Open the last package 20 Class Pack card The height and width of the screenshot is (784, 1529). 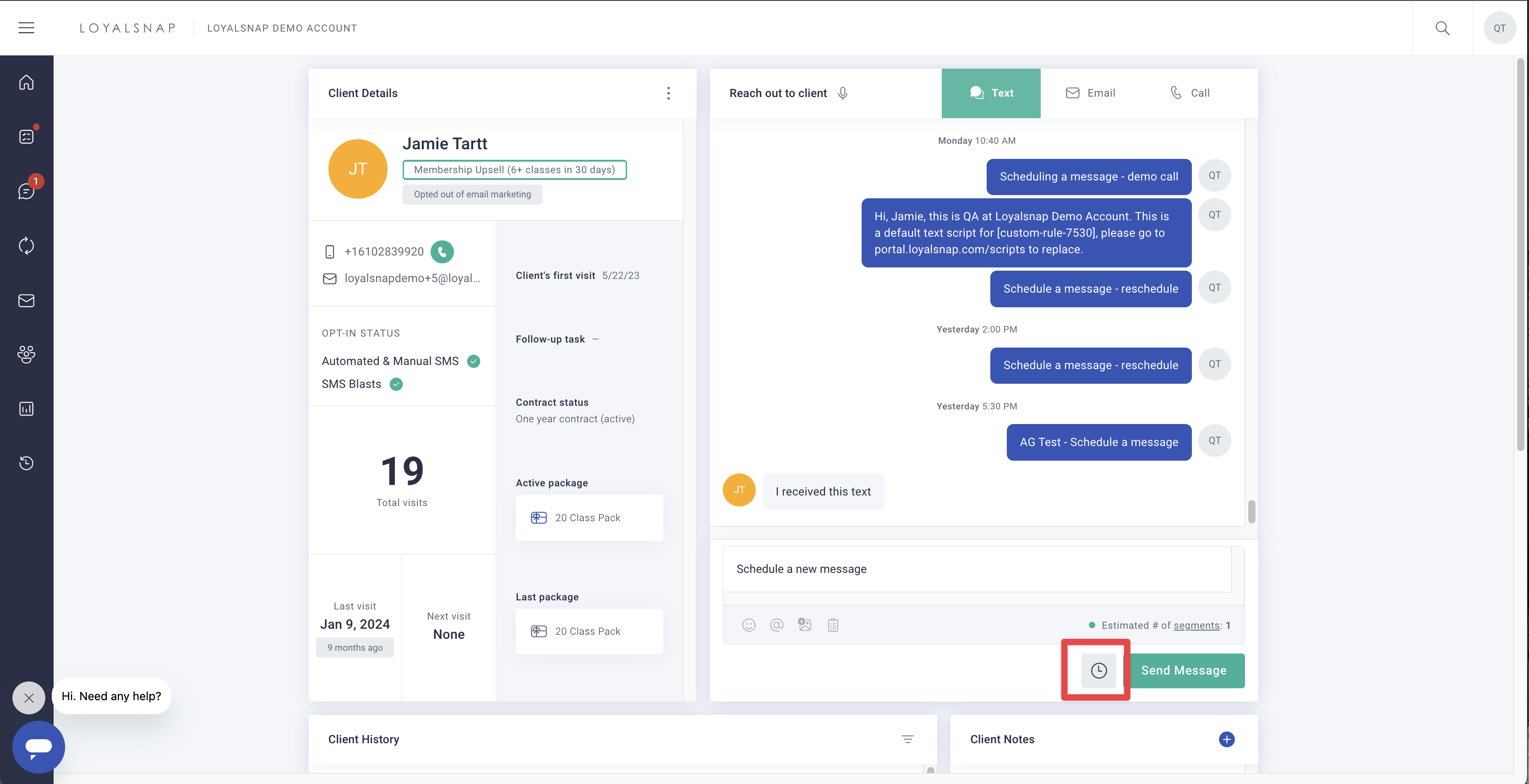coord(589,632)
